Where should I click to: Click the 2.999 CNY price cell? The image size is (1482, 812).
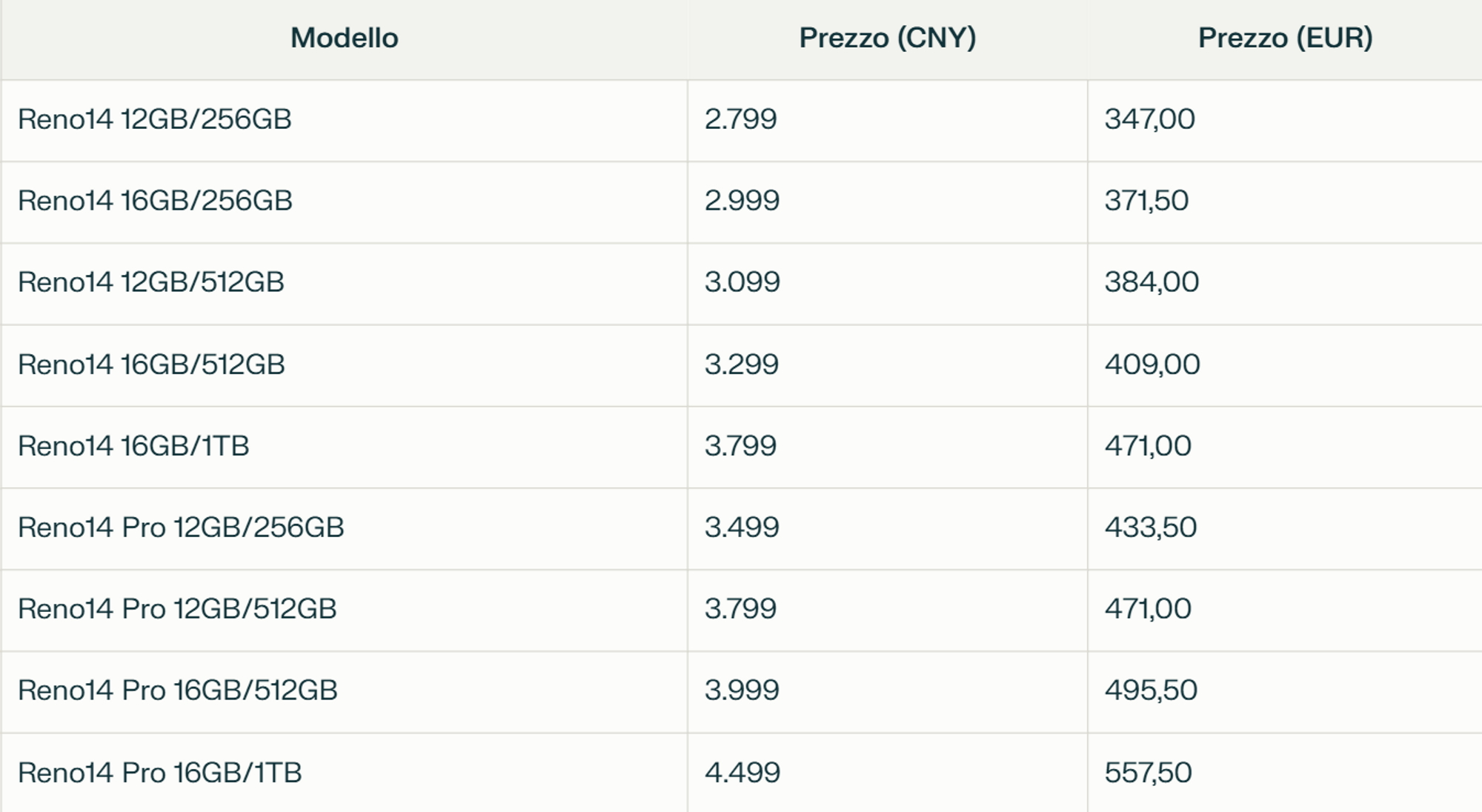888,202
